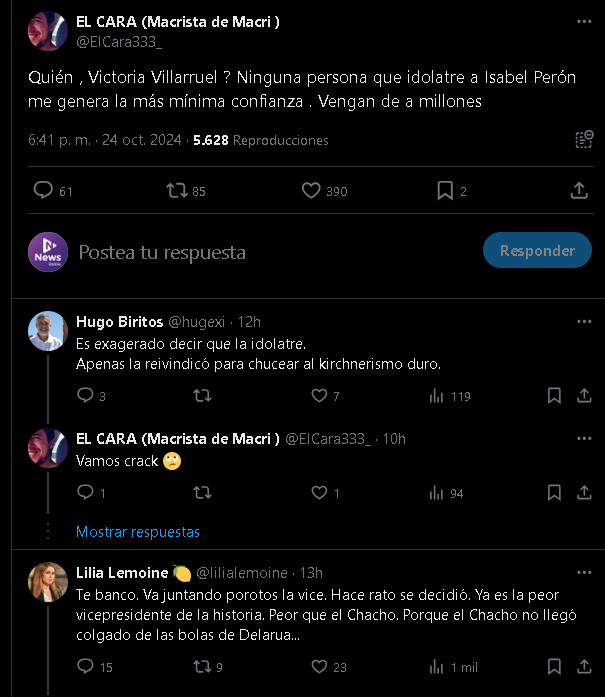Click the blue Responder button

[x=536, y=251]
